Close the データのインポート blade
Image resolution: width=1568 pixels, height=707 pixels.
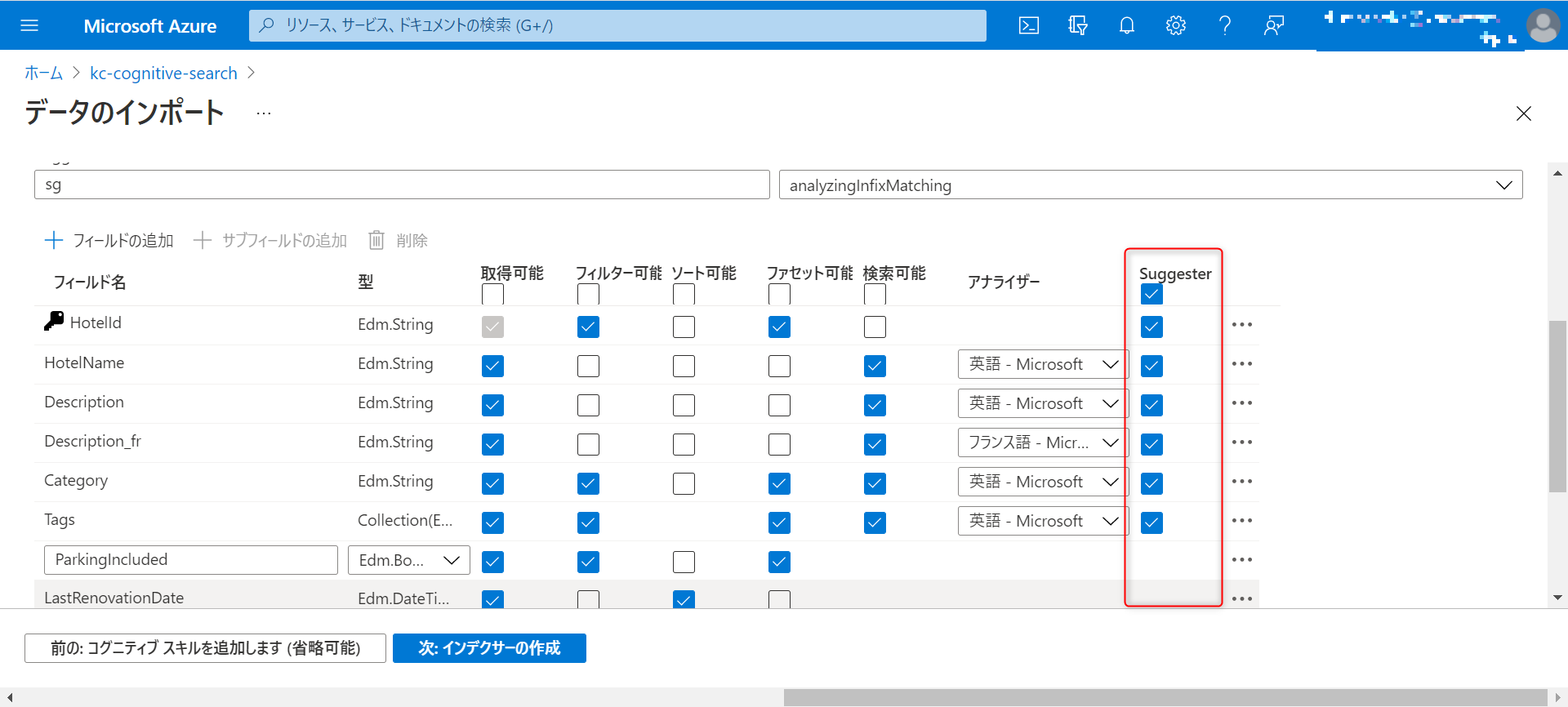pos(1524,113)
